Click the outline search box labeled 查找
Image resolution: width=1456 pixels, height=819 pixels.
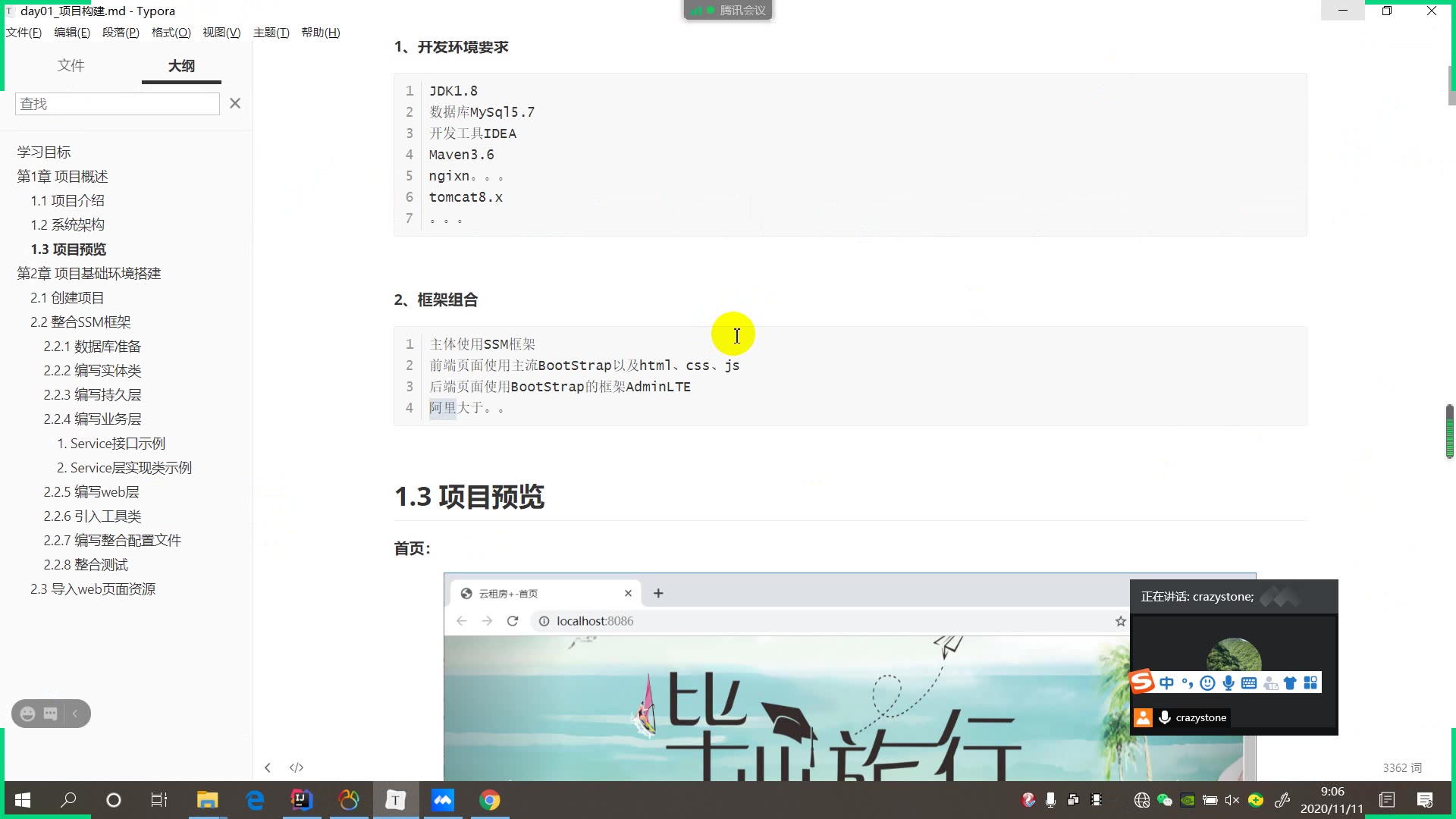[x=118, y=104]
